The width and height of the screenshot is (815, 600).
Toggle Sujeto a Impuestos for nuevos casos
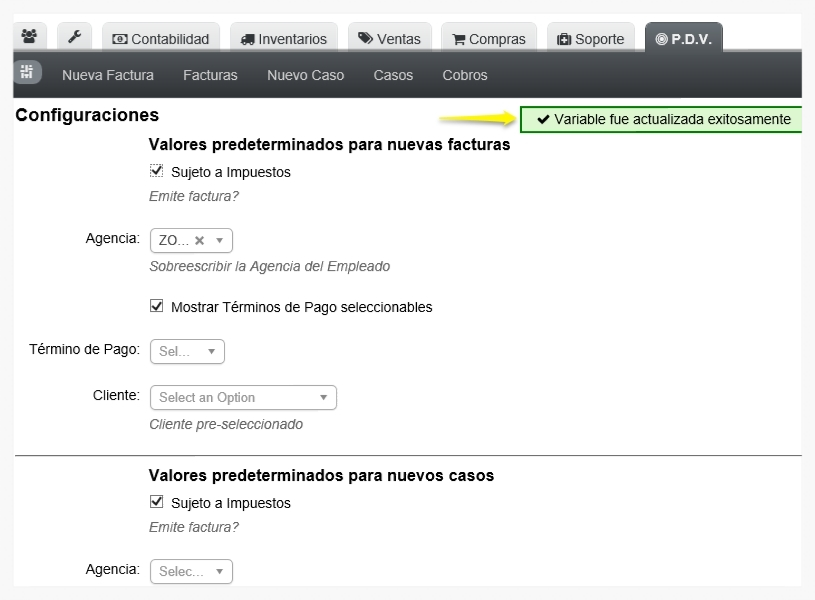pyautogui.click(x=156, y=502)
